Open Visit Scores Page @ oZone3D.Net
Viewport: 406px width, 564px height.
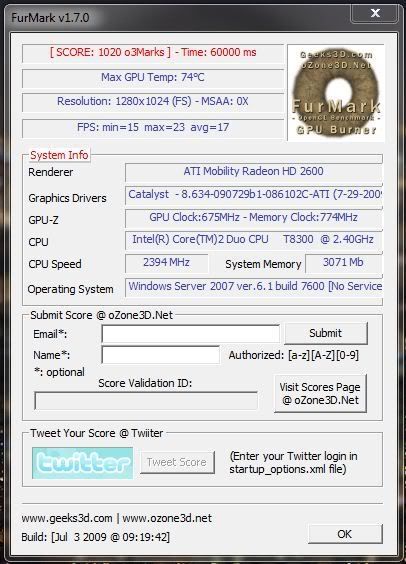320,394
